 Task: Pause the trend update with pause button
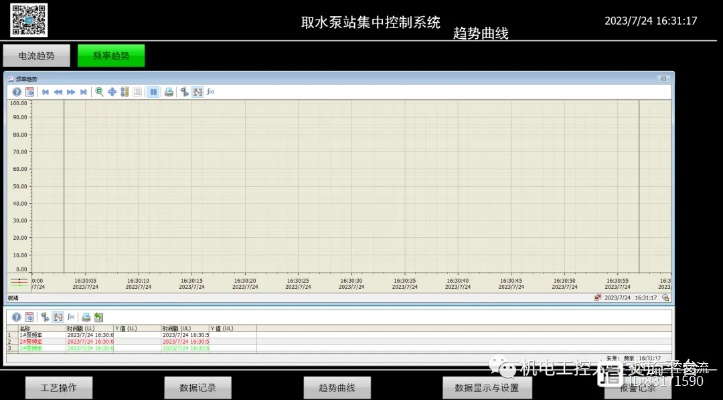coord(154,91)
